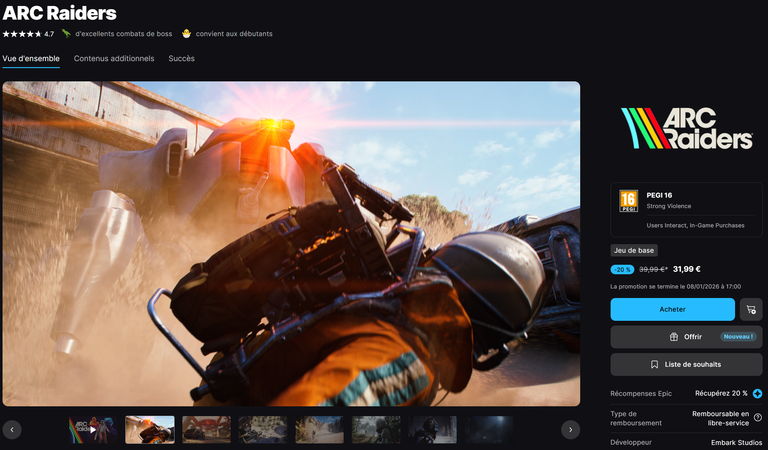Click the 31,99 € price

click(687, 269)
